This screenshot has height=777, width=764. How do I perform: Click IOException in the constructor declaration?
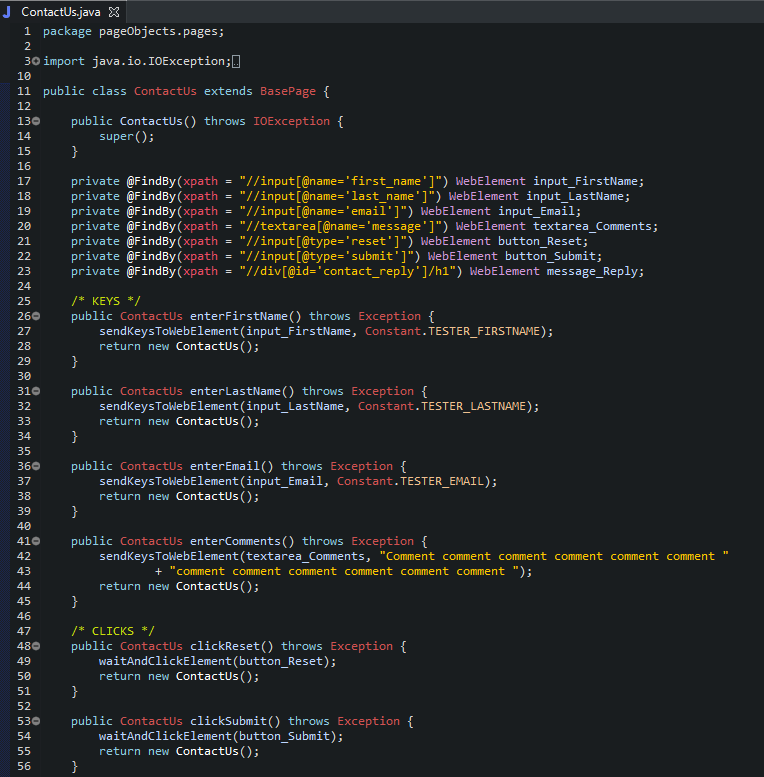pos(291,121)
